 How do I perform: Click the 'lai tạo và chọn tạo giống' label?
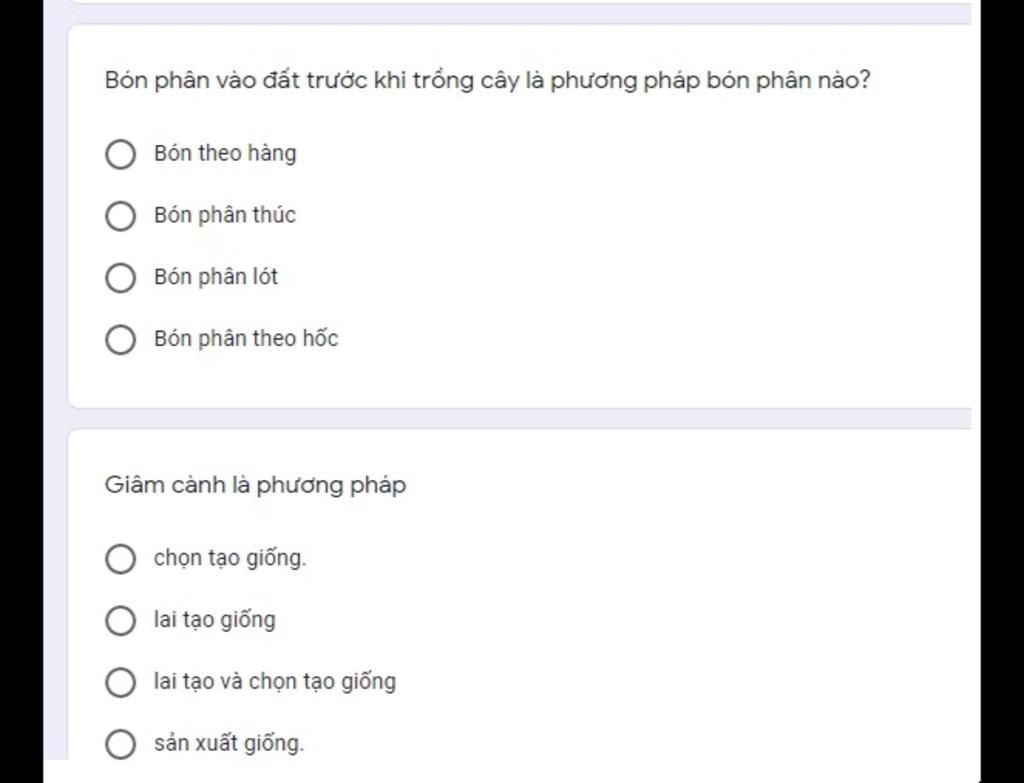275,682
